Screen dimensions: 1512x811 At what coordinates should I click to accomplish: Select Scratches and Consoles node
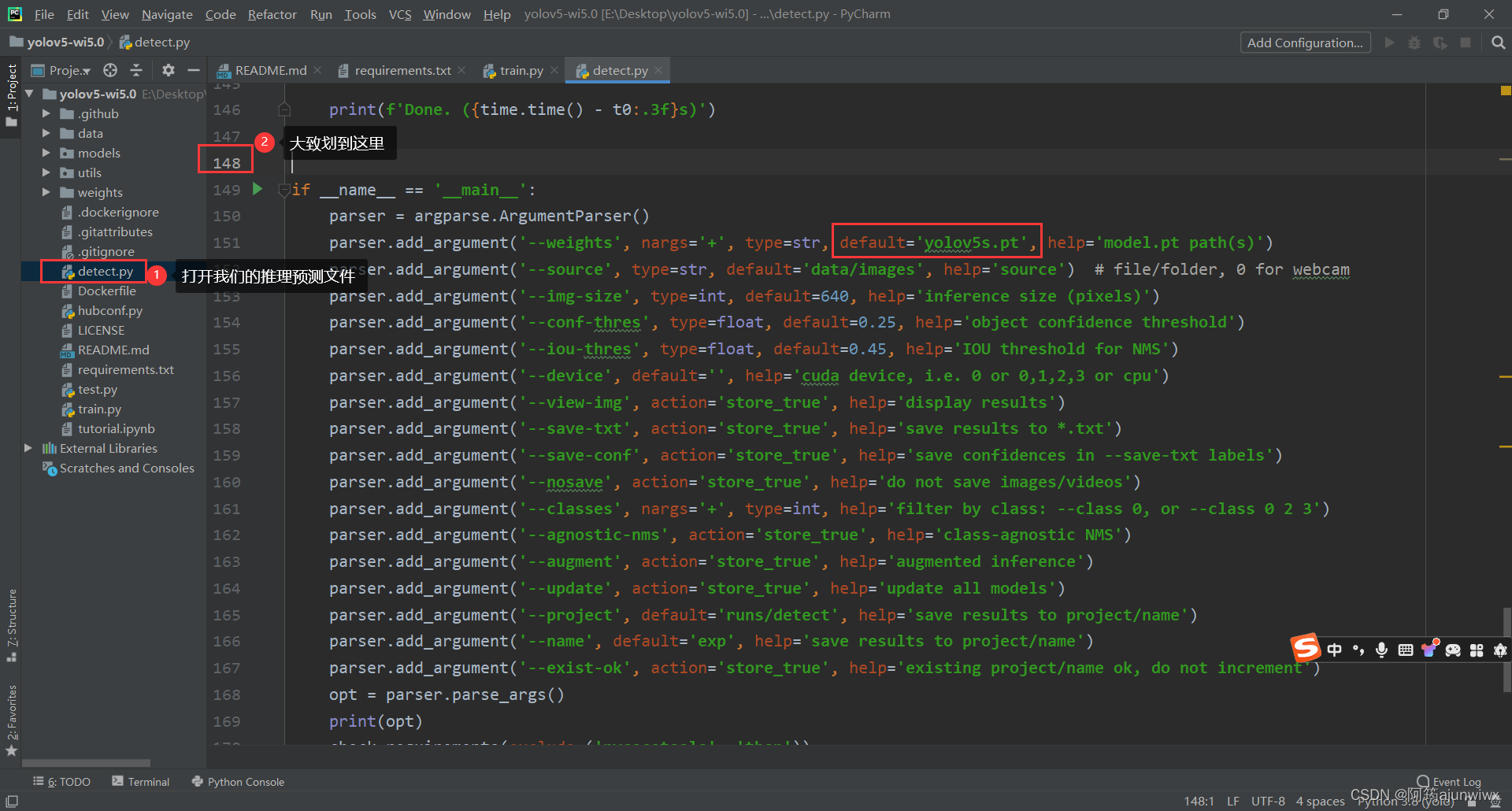pos(126,468)
